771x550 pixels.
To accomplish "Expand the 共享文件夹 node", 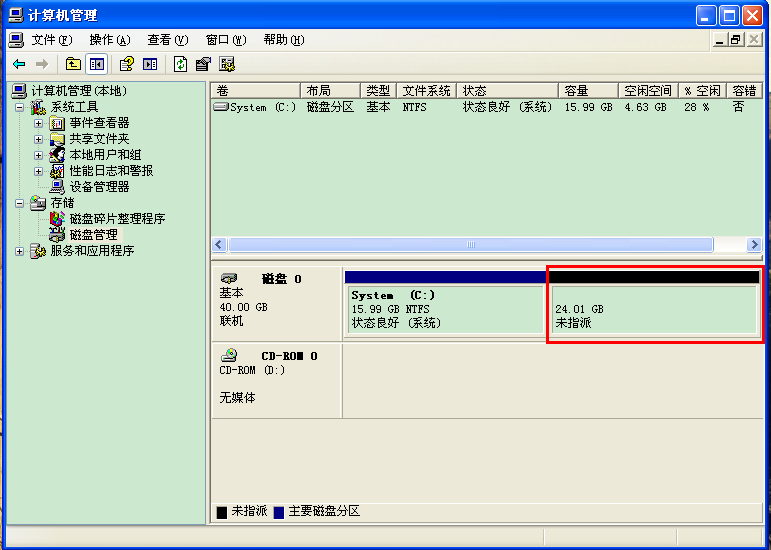I will (x=38, y=139).
